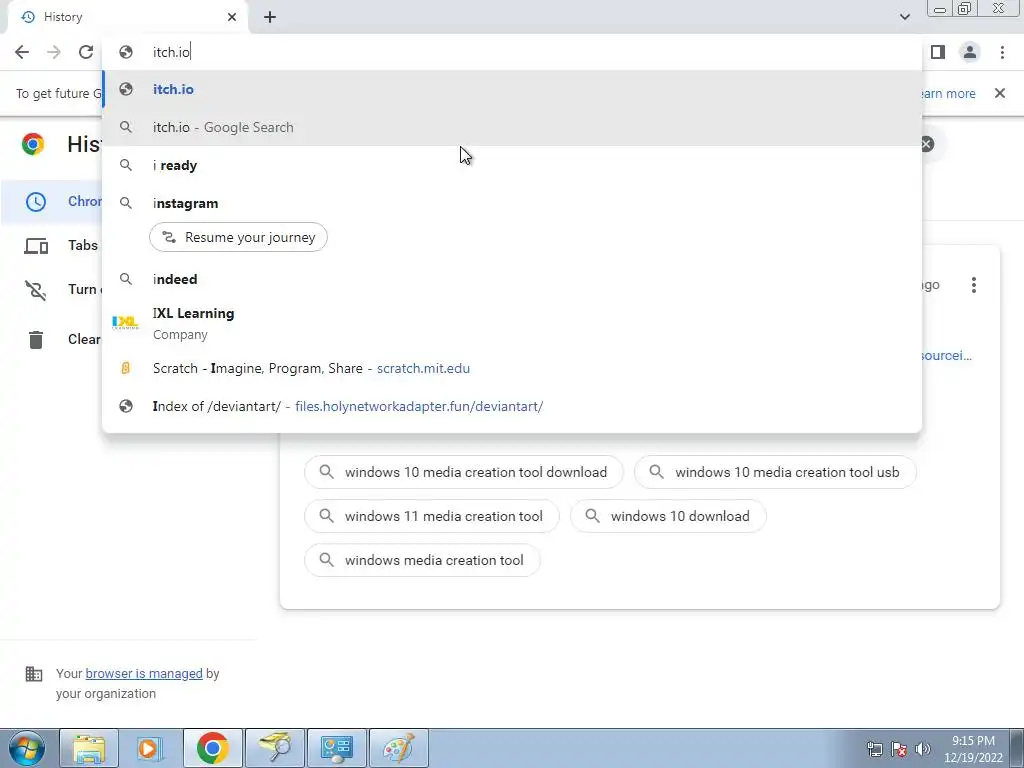Click 'windows 10 media creation tool usb' chip
The height and width of the screenshot is (768, 1024).
coord(775,472)
